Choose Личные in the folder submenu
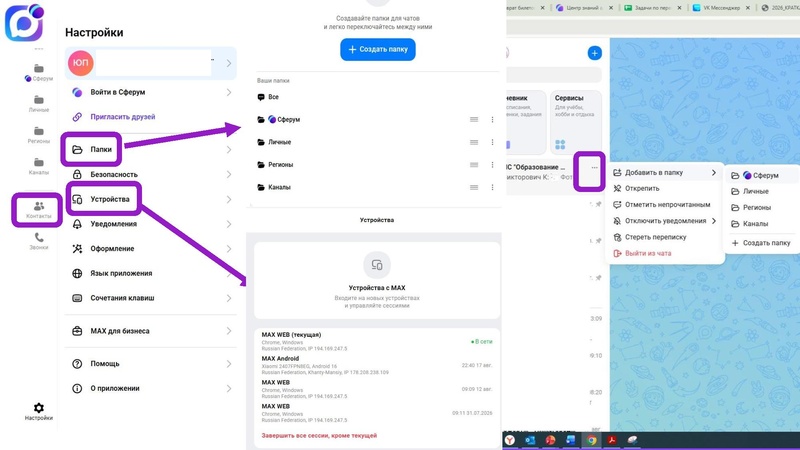 [x=760, y=191]
